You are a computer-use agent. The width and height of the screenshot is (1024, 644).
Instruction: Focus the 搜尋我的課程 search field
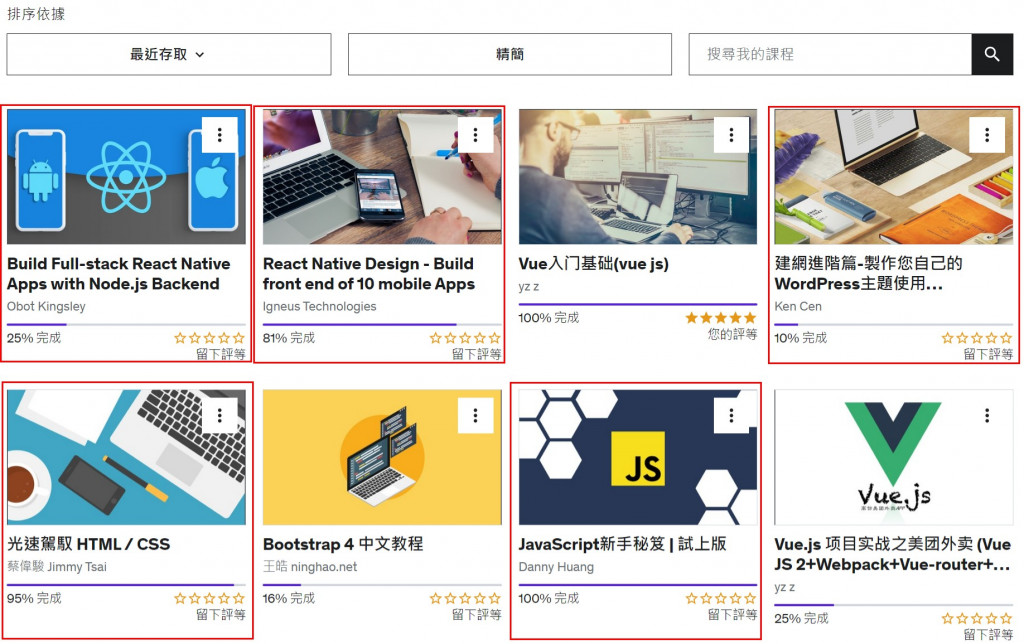830,54
